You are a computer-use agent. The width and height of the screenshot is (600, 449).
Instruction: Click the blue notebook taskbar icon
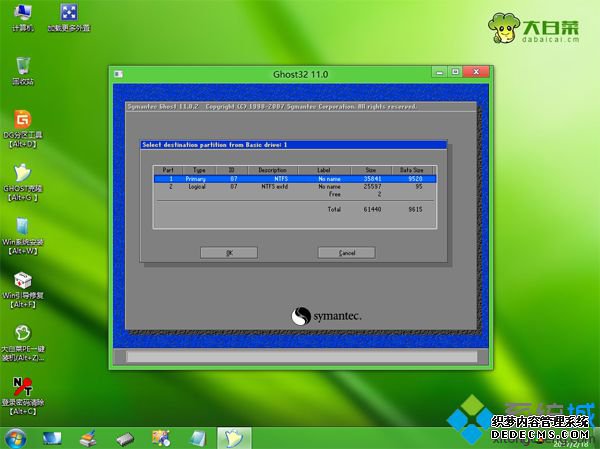(x=198, y=438)
